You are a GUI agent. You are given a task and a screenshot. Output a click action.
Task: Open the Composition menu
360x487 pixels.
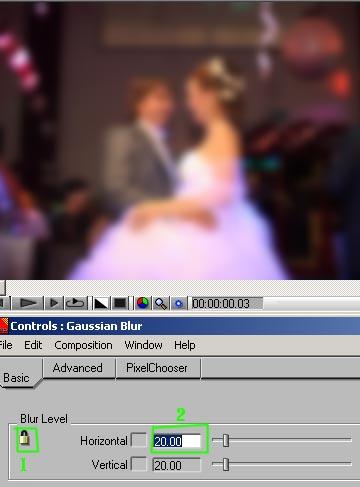[x=83, y=345]
